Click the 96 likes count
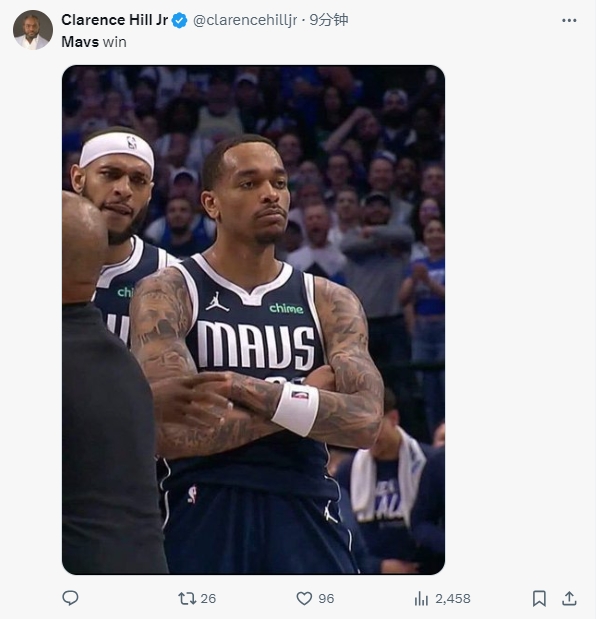The height and width of the screenshot is (619, 597). [326, 598]
